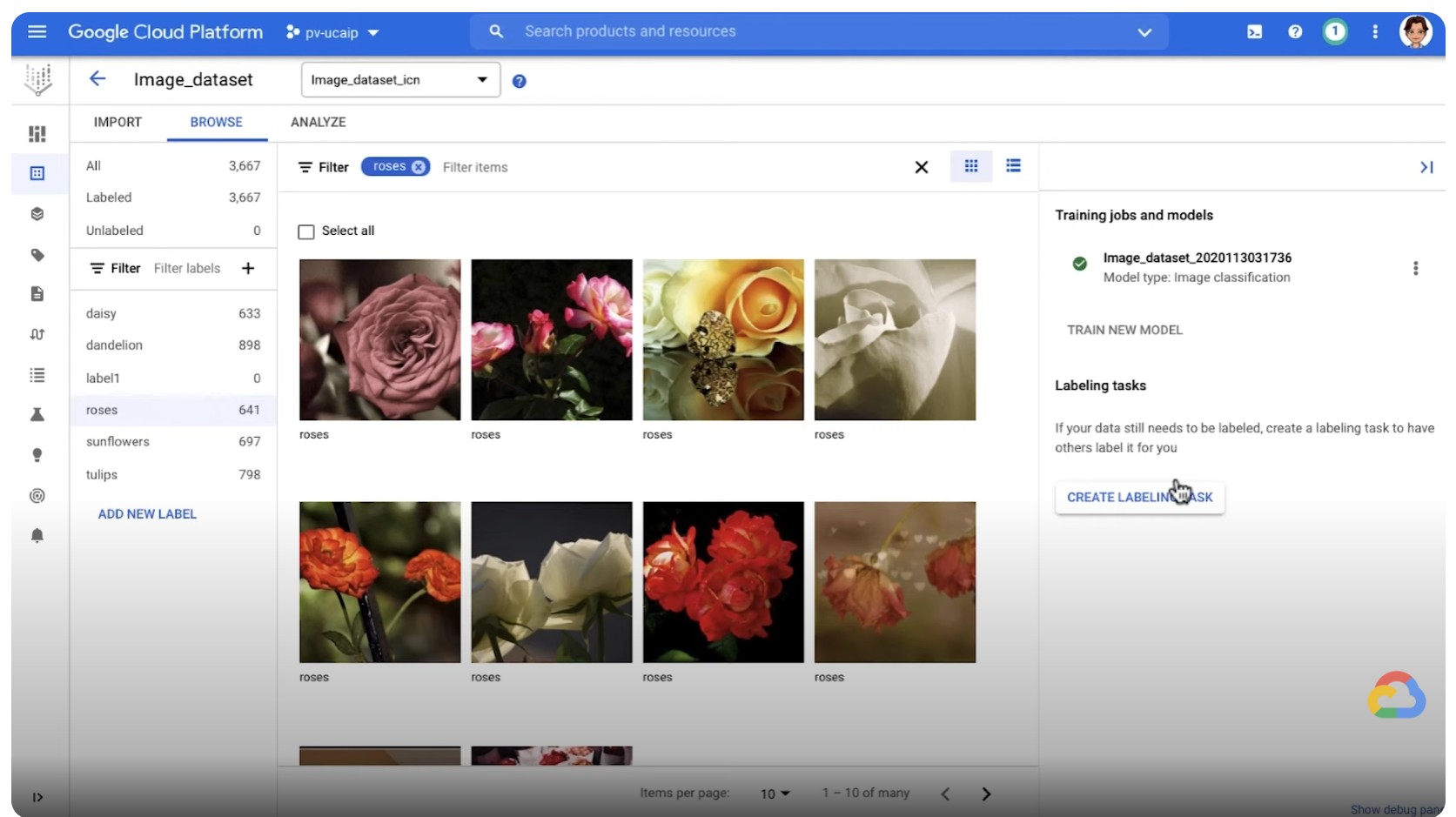Switch to list view layout
This screenshot has width=1456, height=817.
point(1013,166)
